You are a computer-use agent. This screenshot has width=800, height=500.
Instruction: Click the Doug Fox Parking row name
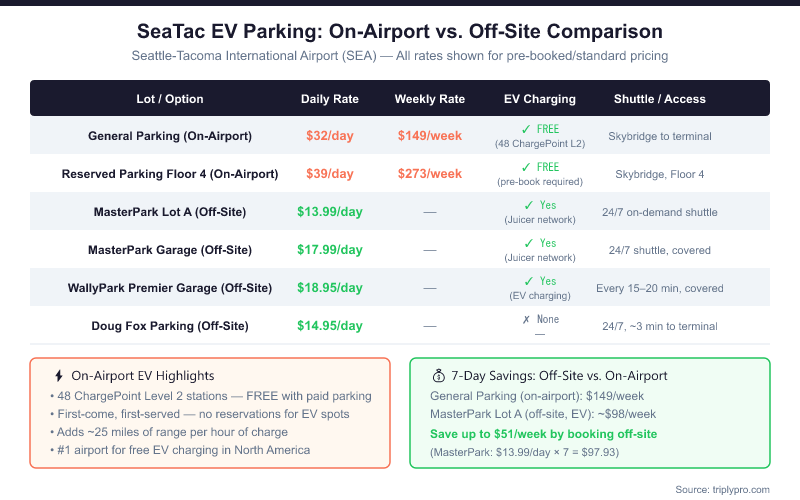pyautogui.click(x=170, y=326)
